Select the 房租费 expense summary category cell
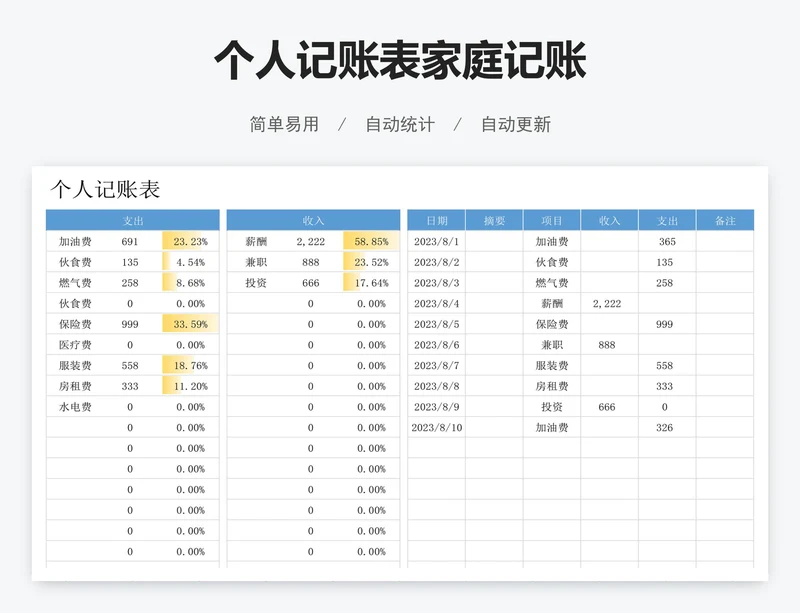Viewport: 800px width, 613px height. tap(75, 386)
